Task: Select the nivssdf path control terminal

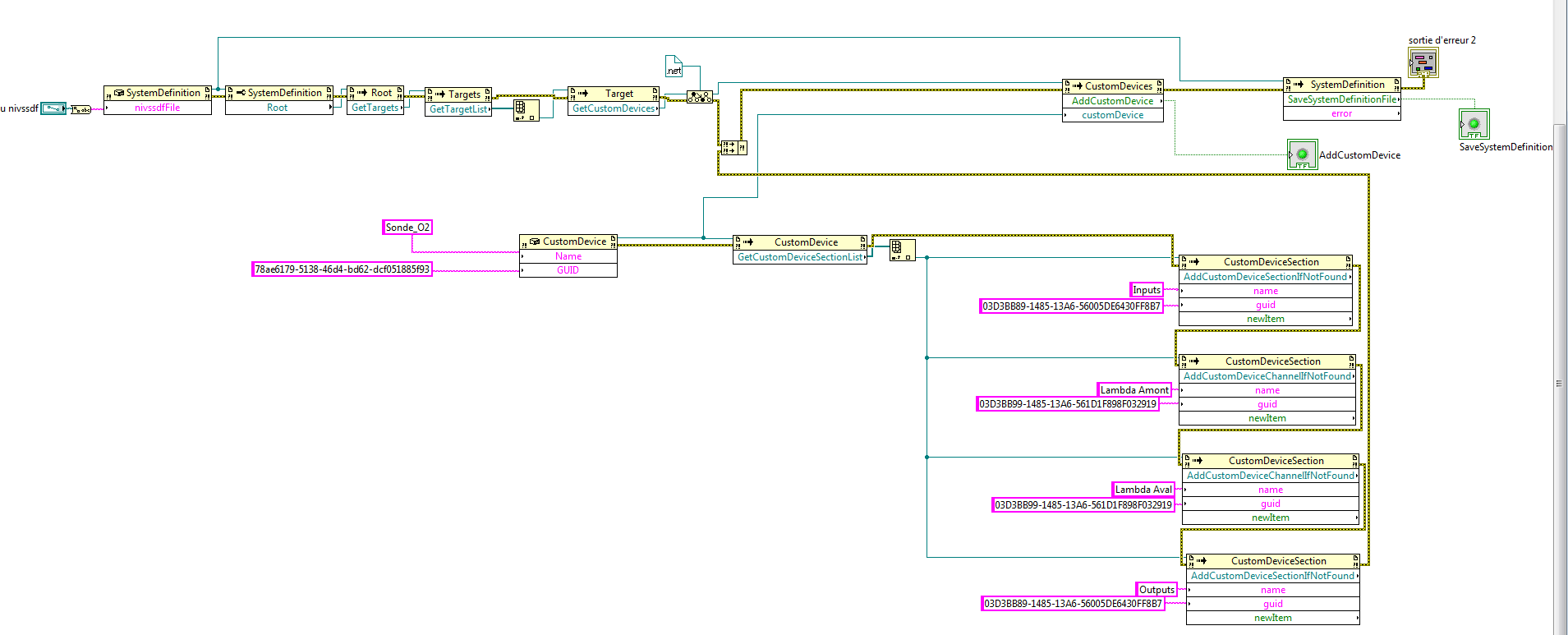Action: (53, 108)
